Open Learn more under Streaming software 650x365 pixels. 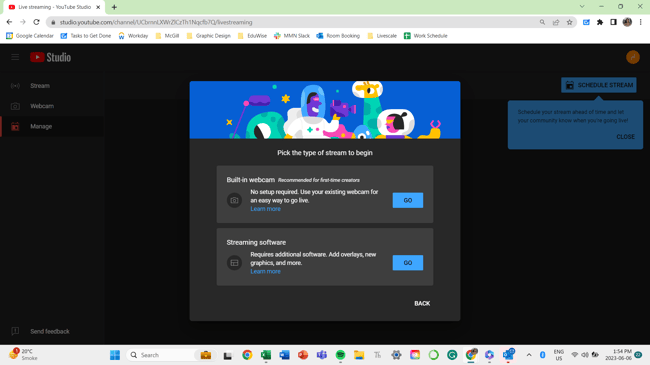(265, 271)
